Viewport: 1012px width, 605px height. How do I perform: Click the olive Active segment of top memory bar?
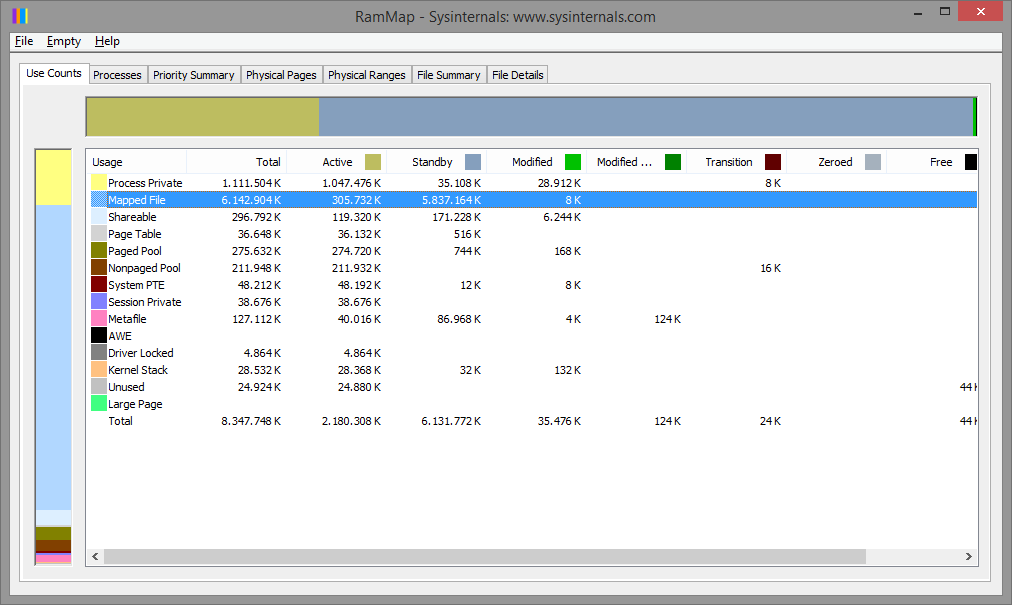[203, 117]
